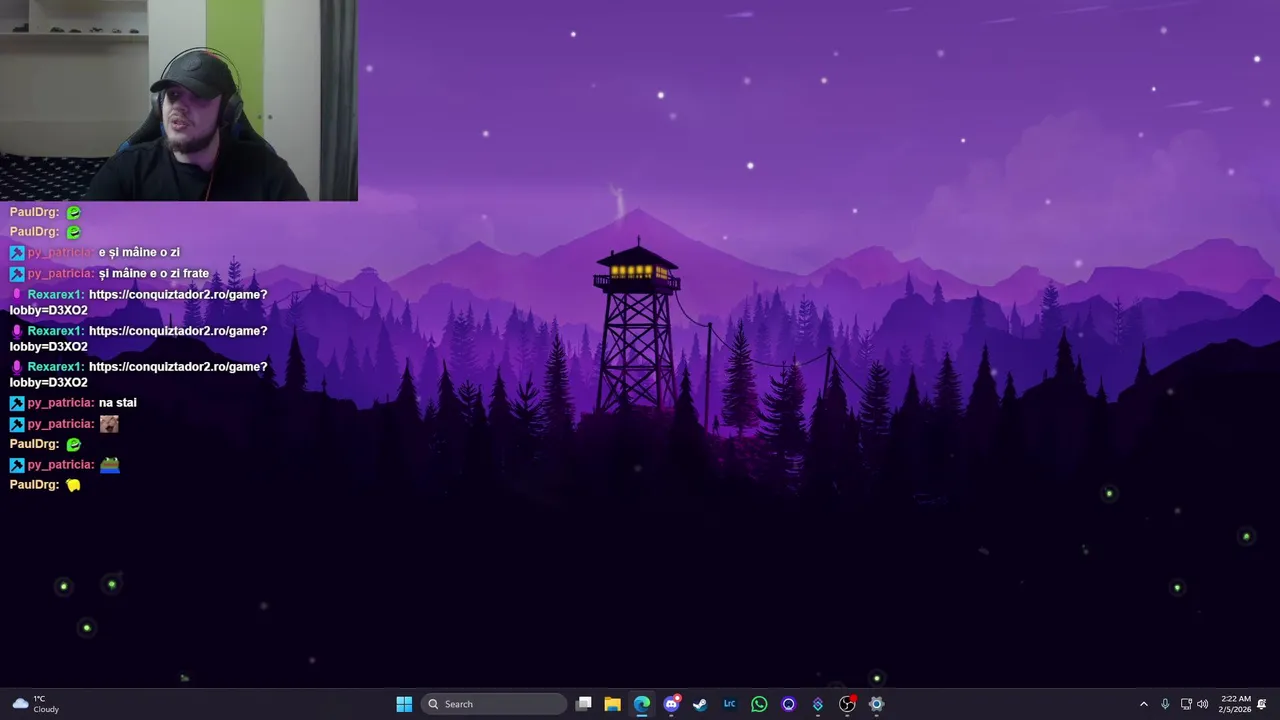The height and width of the screenshot is (720, 1280).
Task: Click the taskbar Search box
Action: [x=494, y=704]
